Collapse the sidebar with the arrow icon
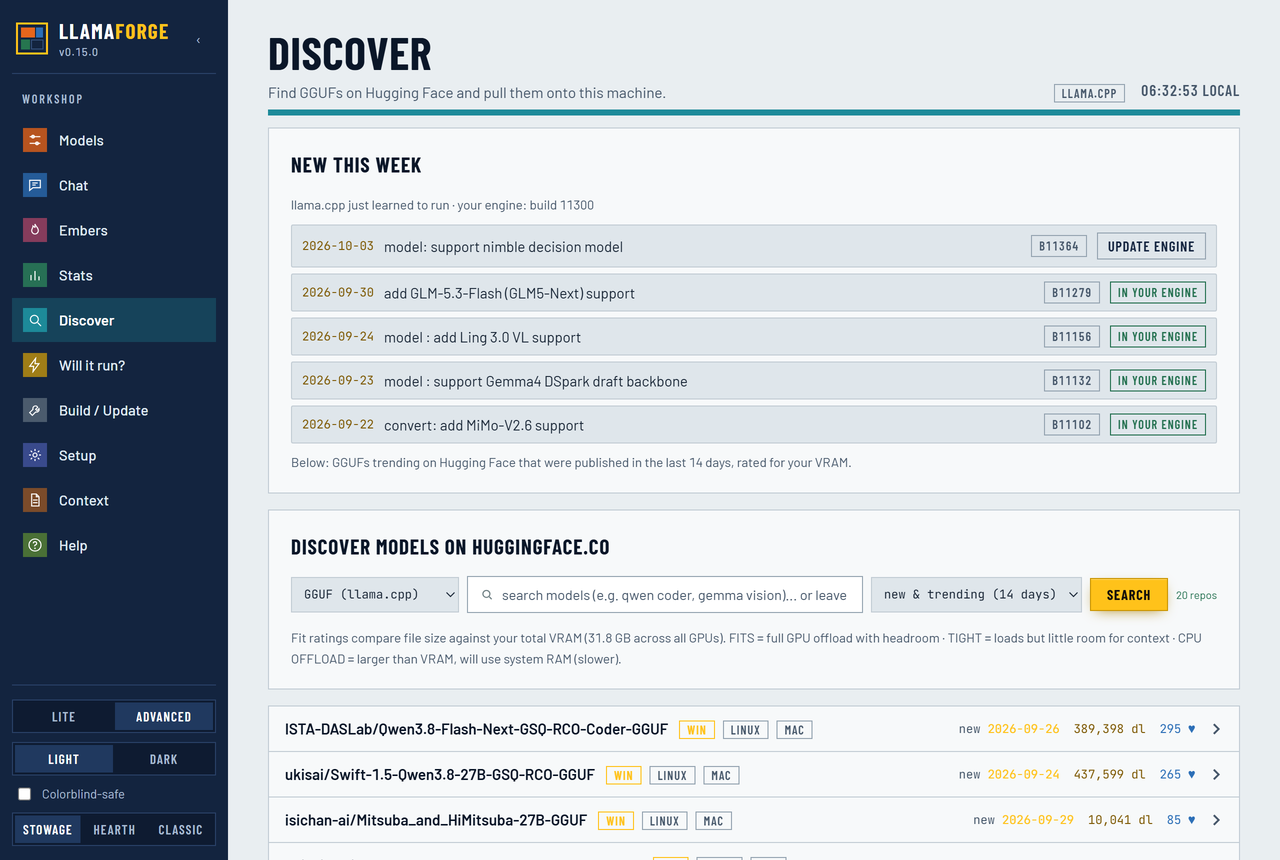 click(x=198, y=40)
